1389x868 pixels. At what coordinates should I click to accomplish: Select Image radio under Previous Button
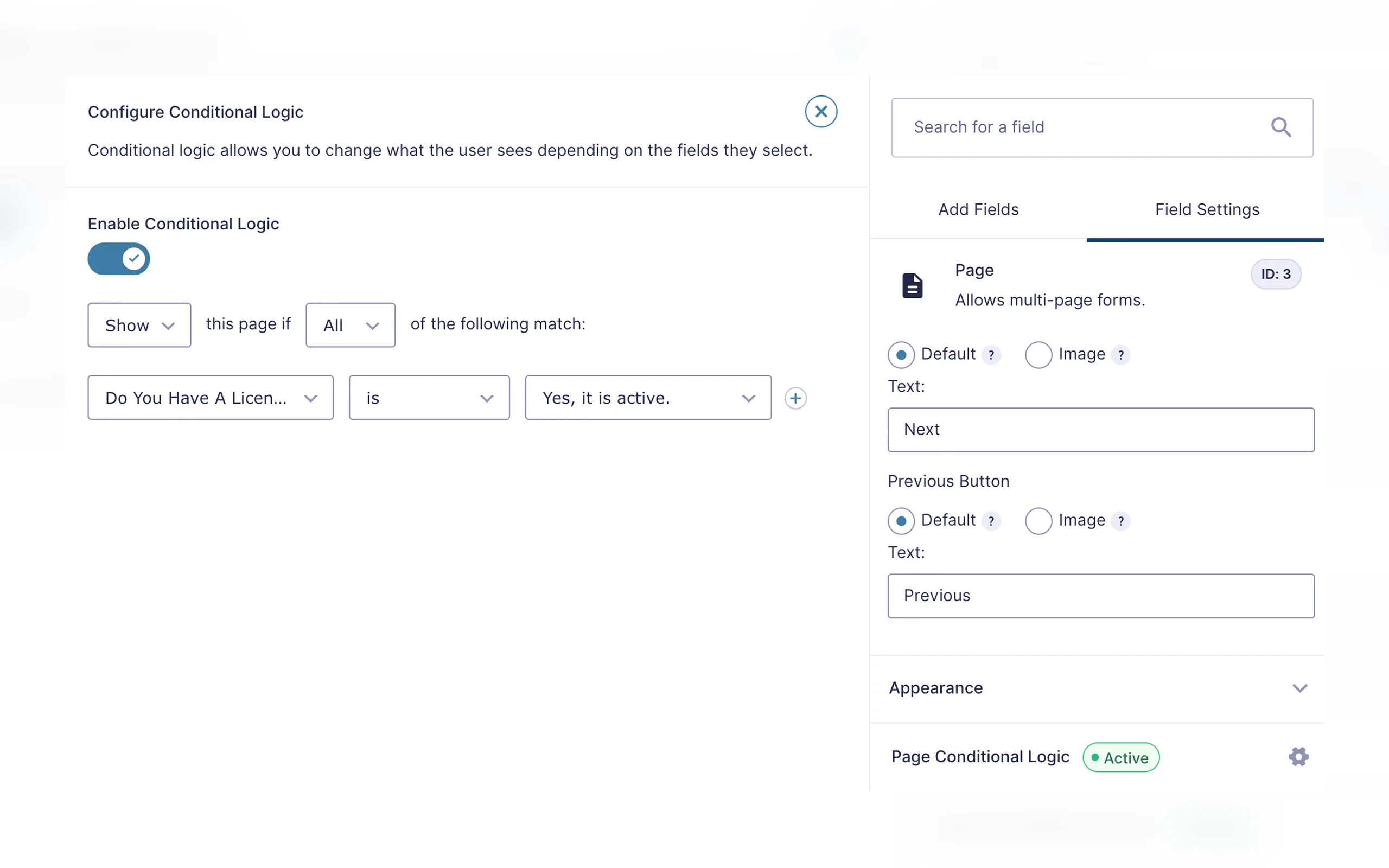tap(1038, 521)
